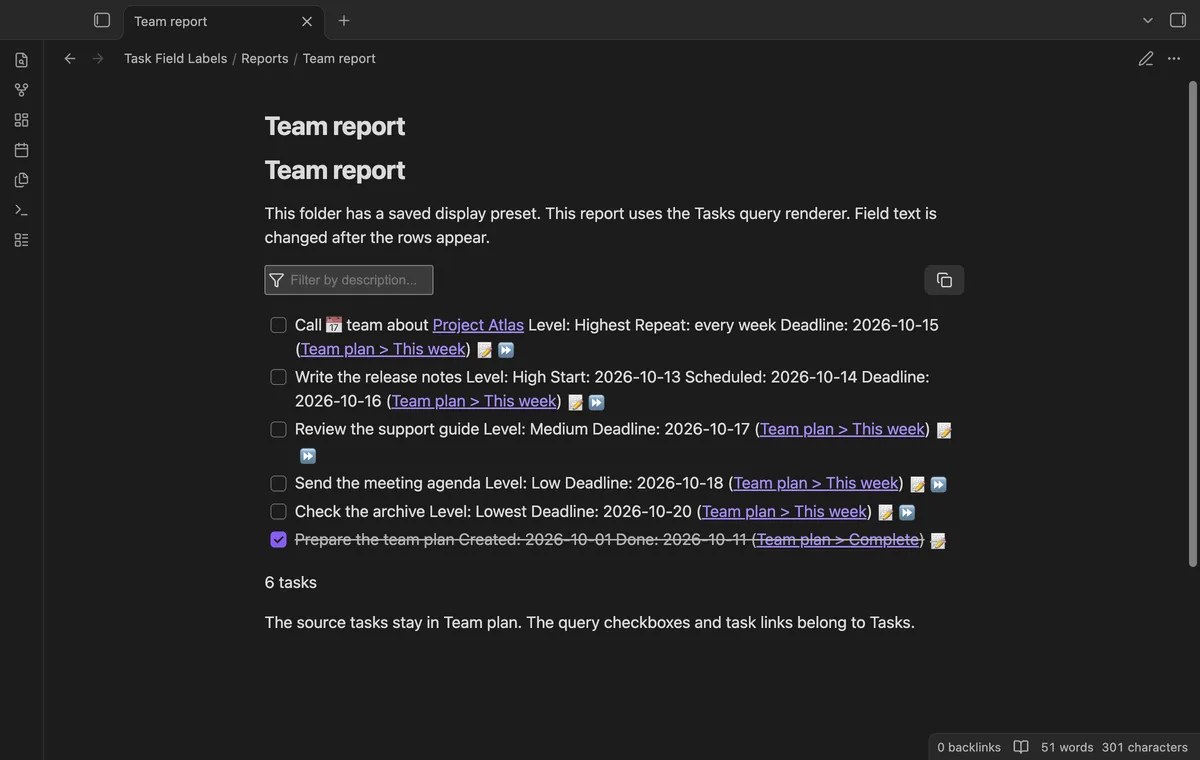1200x760 pixels.
Task: Click Team report in the breadcrumb
Action: tap(339, 58)
